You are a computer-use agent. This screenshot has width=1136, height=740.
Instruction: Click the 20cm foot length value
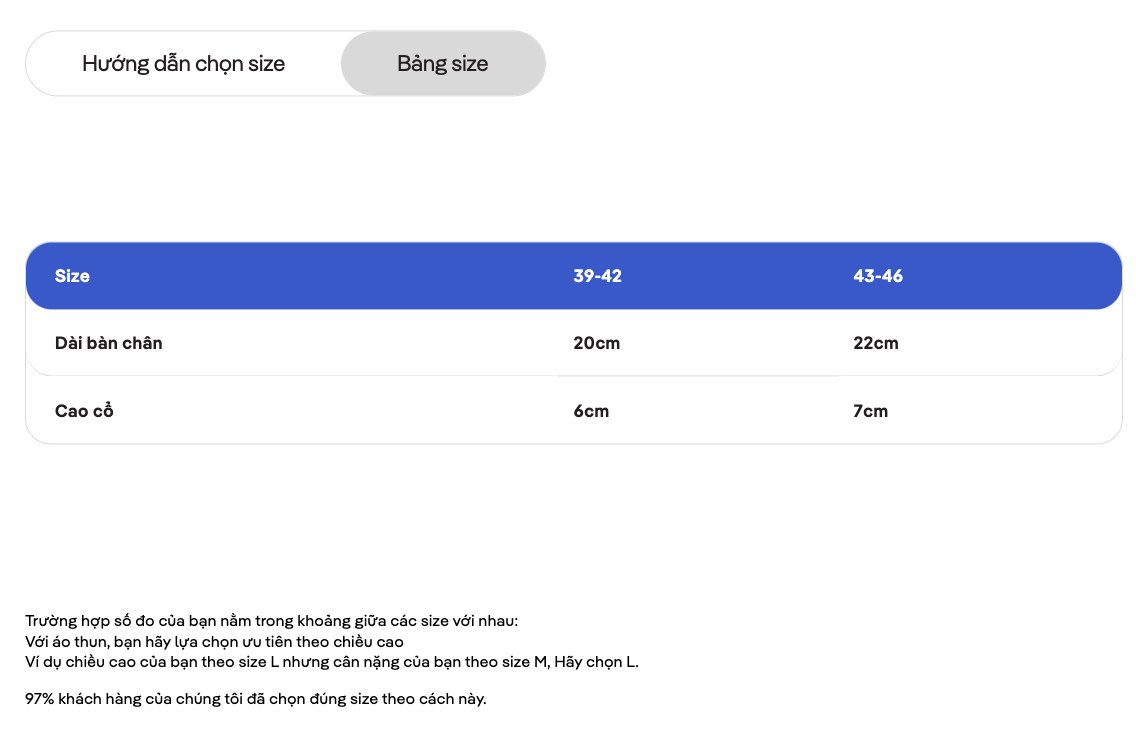pos(596,343)
